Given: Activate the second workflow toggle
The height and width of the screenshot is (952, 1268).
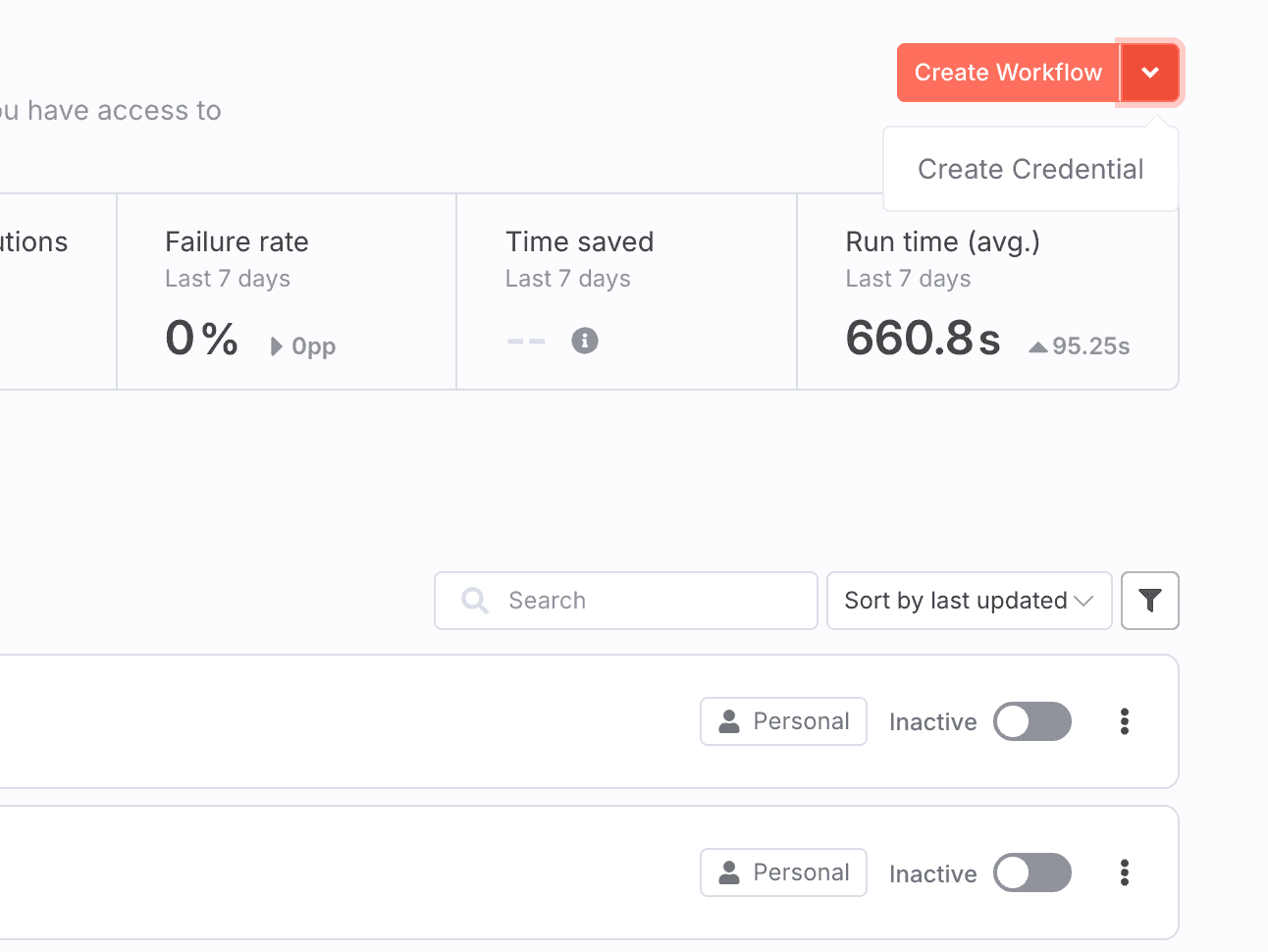Looking at the screenshot, I should pos(1031,873).
